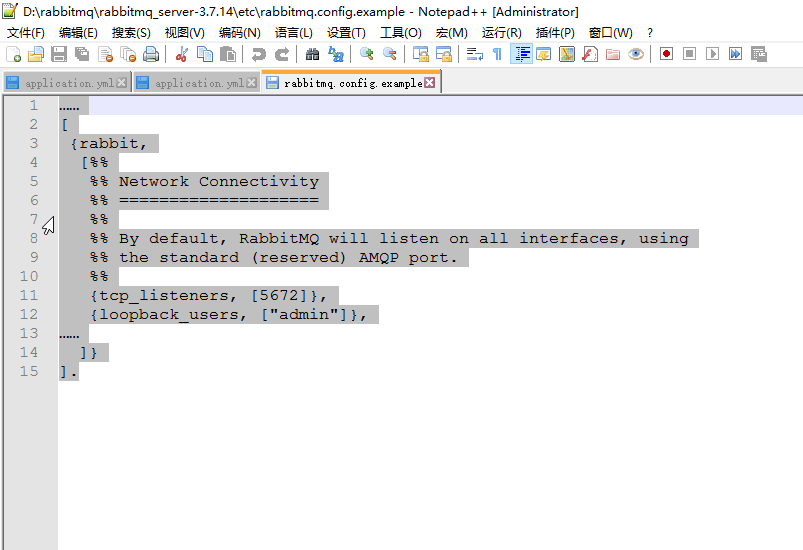This screenshot has height=550, width=803.
Task: Open the 编码(N) menu
Action: point(239,33)
